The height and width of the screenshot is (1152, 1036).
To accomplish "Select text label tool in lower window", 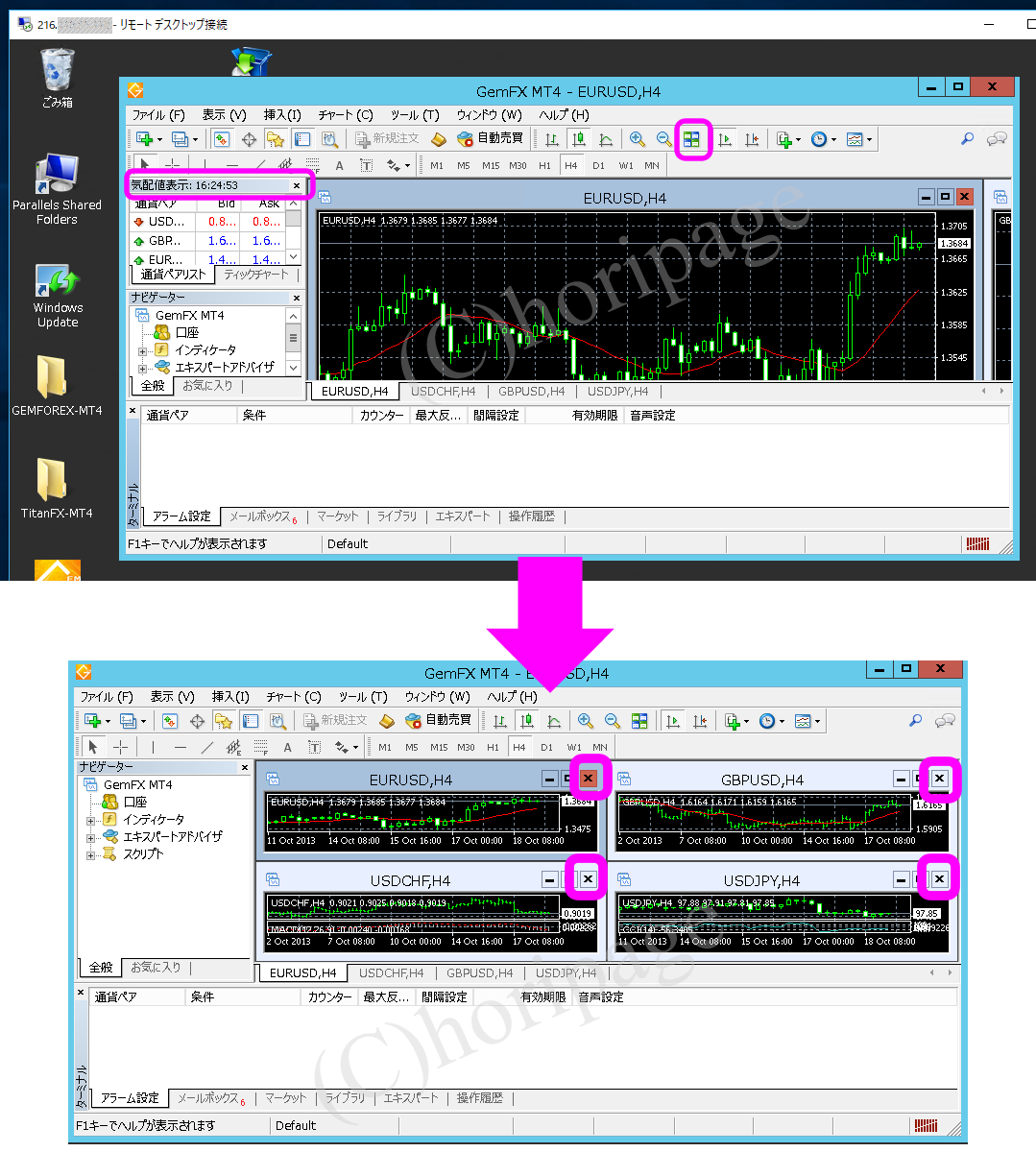I will tap(314, 747).
